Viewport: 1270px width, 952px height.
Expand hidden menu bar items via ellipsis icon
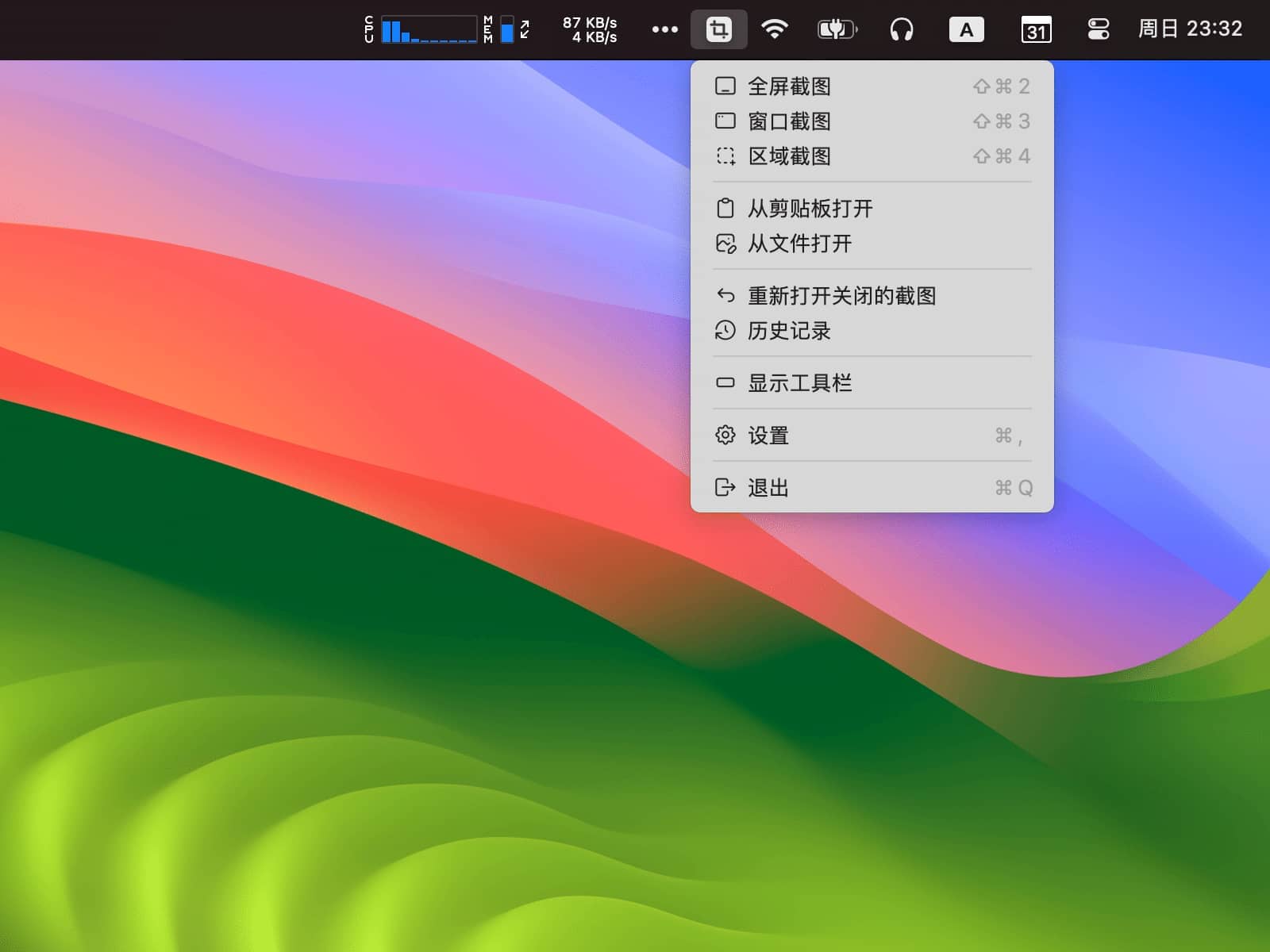pos(664,29)
